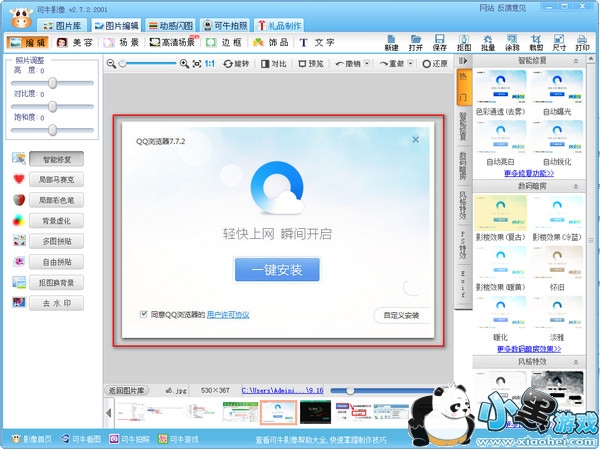This screenshot has width=600, height=450.
Task: Apply the 色彩通透(去雾) effect thumbnail
Action: [501, 86]
